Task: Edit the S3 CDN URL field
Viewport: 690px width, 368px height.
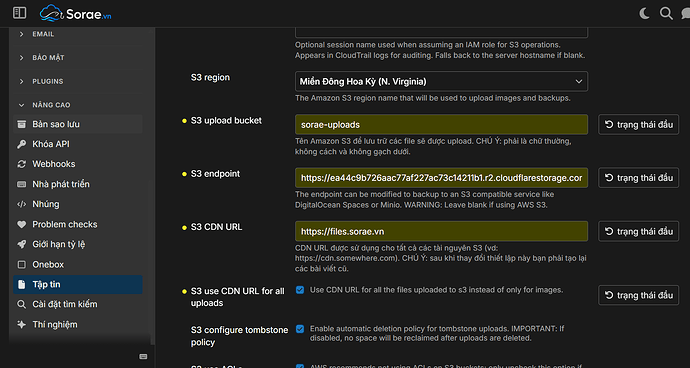Action: click(x=441, y=232)
